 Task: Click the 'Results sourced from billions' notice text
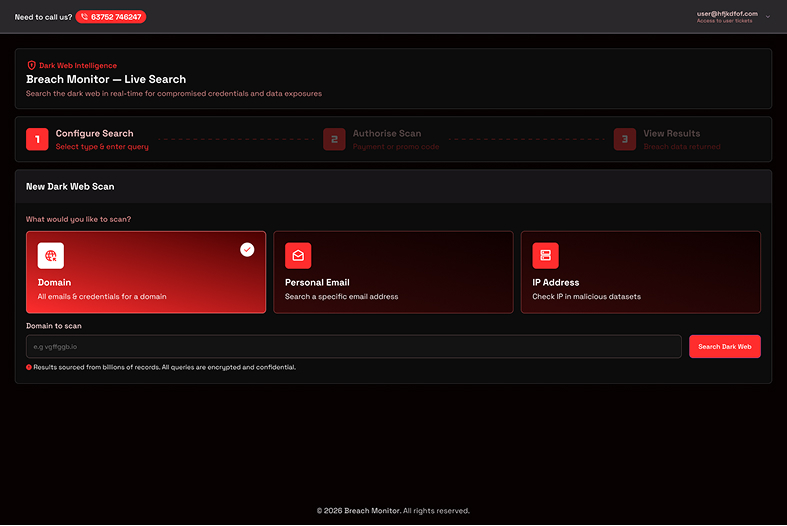[x=165, y=367]
